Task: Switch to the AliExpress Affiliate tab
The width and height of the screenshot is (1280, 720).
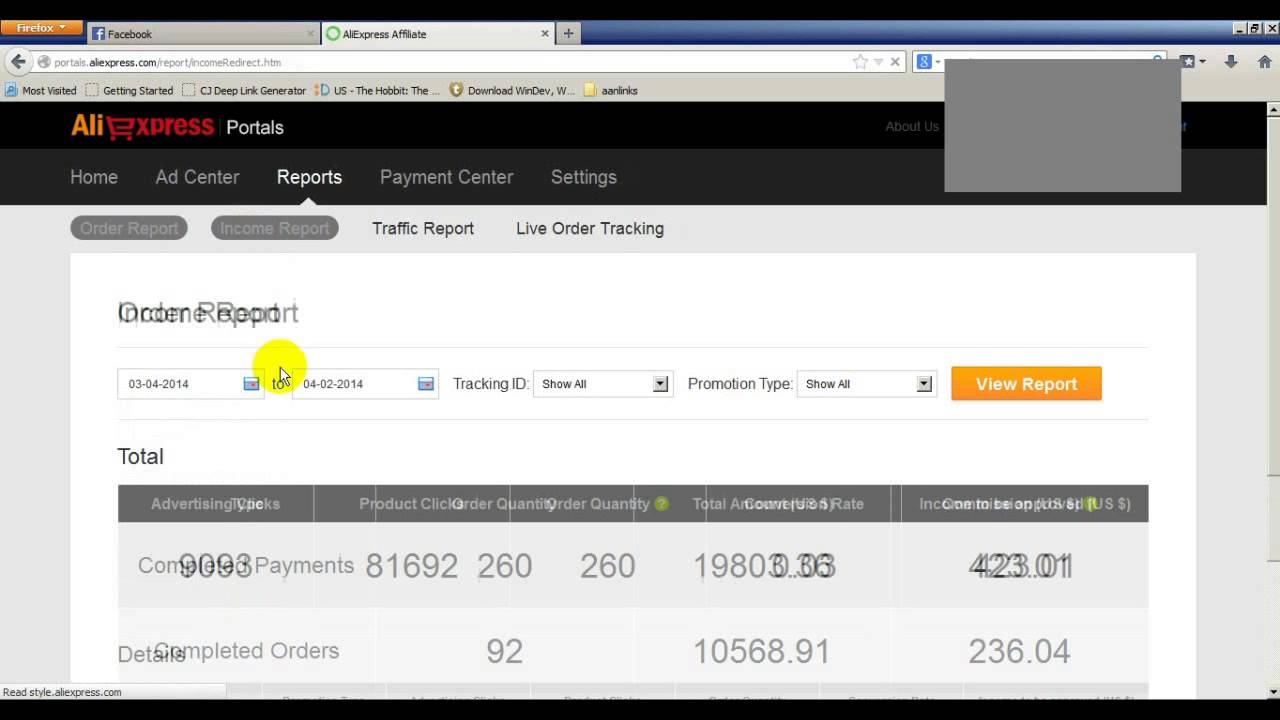Action: coord(438,34)
